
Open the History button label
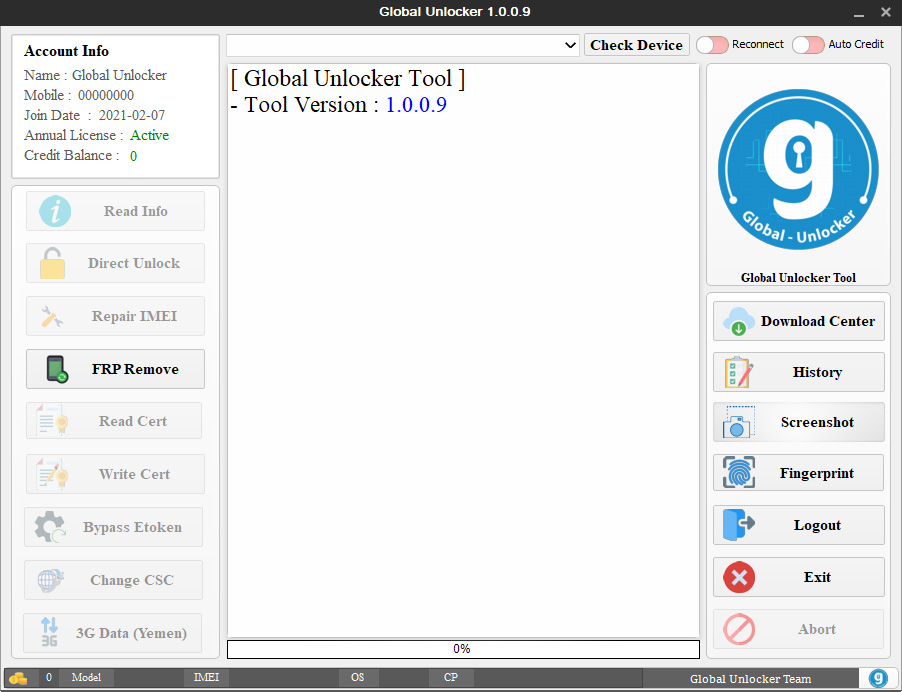coord(817,372)
